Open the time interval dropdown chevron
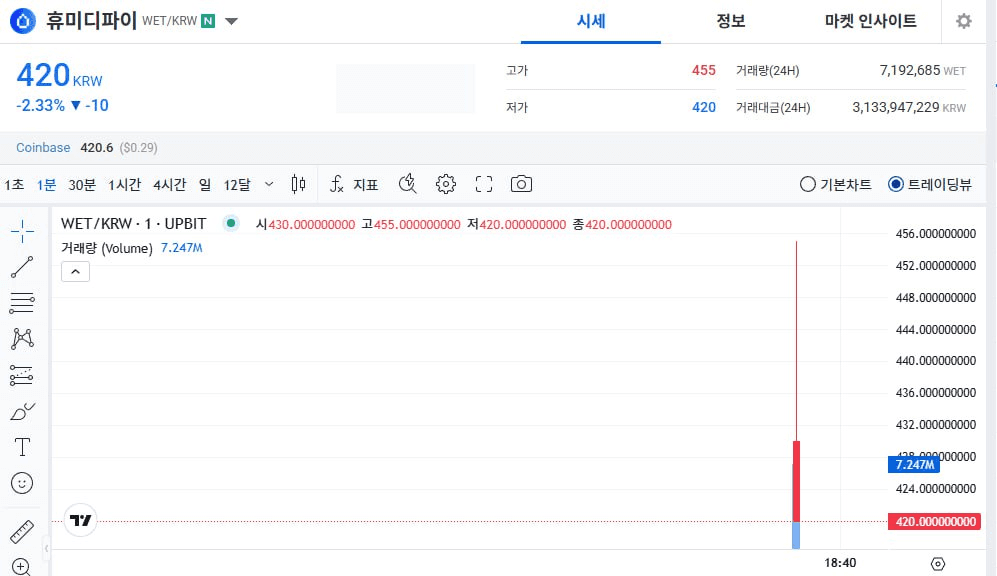 pos(269,184)
